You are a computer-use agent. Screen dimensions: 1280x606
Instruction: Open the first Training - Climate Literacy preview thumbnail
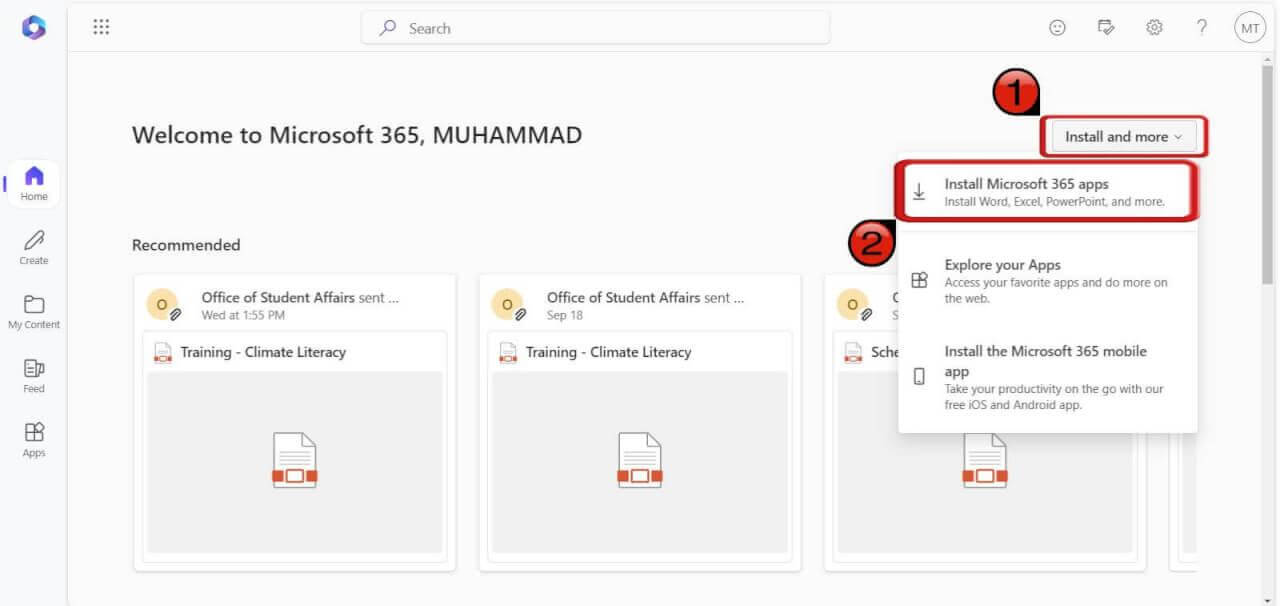tap(295, 462)
